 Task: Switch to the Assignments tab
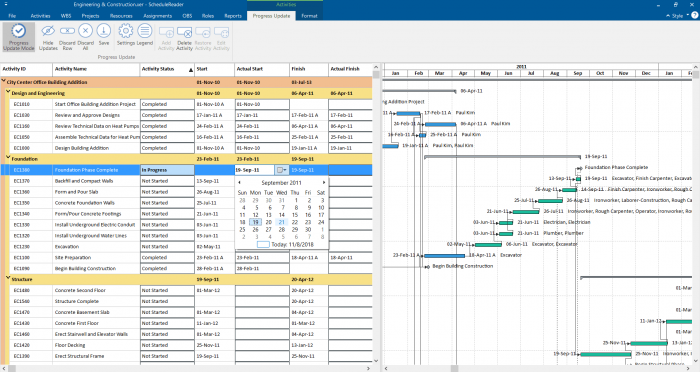[x=158, y=16]
